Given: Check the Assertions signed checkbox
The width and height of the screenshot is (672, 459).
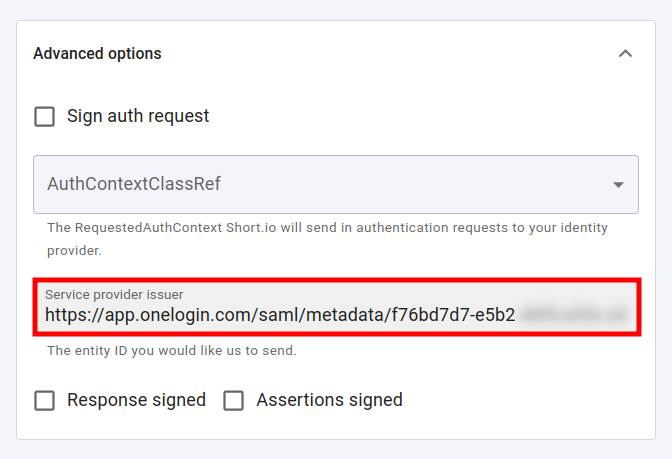Looking at the screenshot, I should pyautogui.click(x=234, y=400).
